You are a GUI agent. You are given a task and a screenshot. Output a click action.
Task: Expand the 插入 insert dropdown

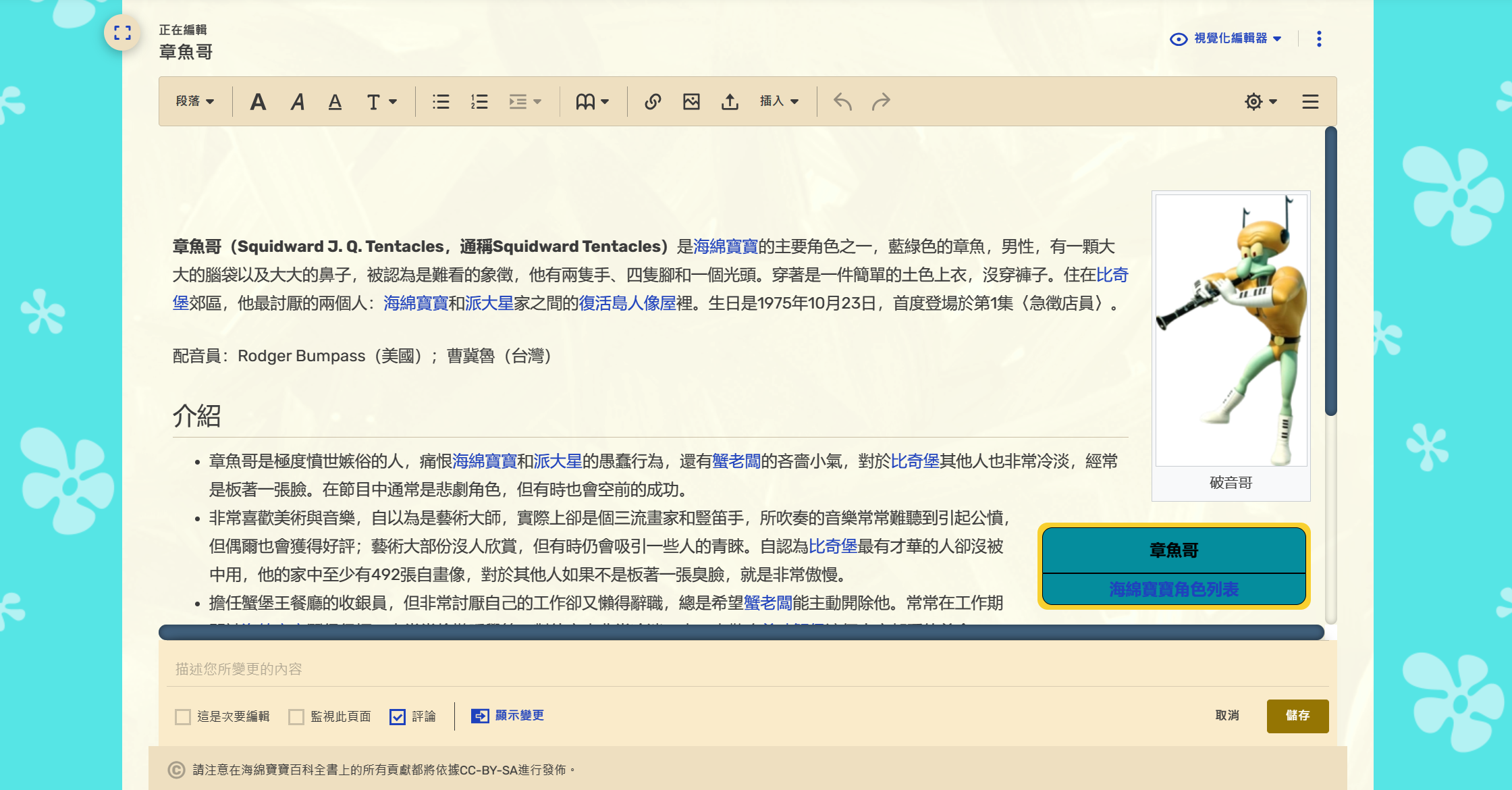(x=779, y=101)
